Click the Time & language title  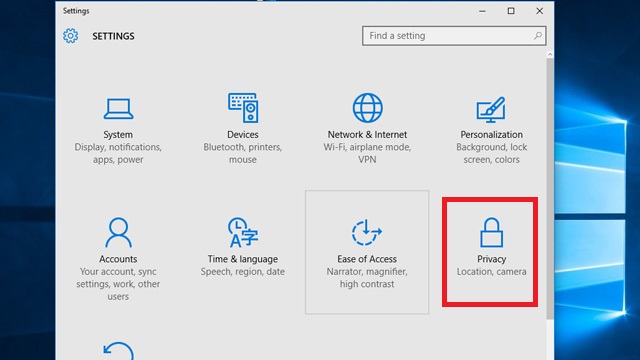coord(243,259)
